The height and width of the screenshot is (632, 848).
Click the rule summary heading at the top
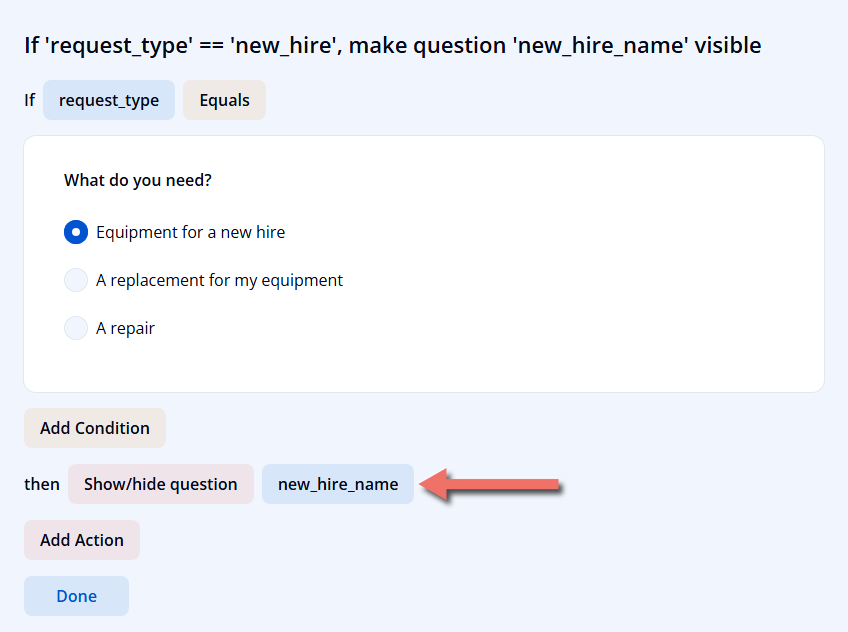[x=393, y=45]
